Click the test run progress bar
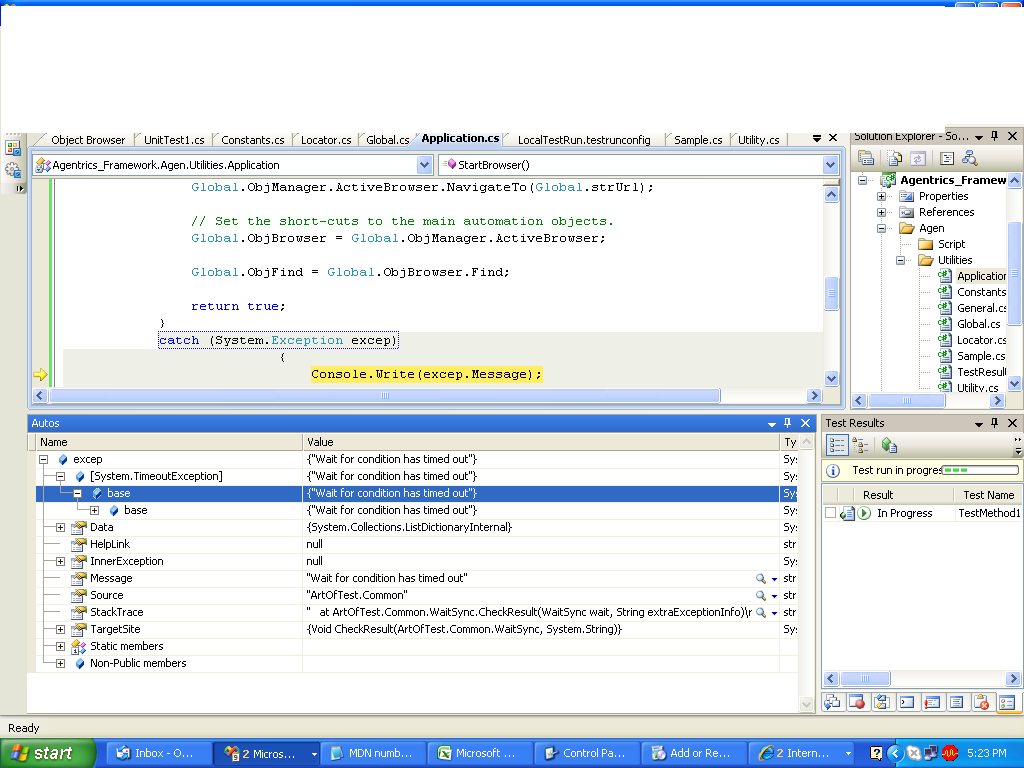 (x=981, y=470)
